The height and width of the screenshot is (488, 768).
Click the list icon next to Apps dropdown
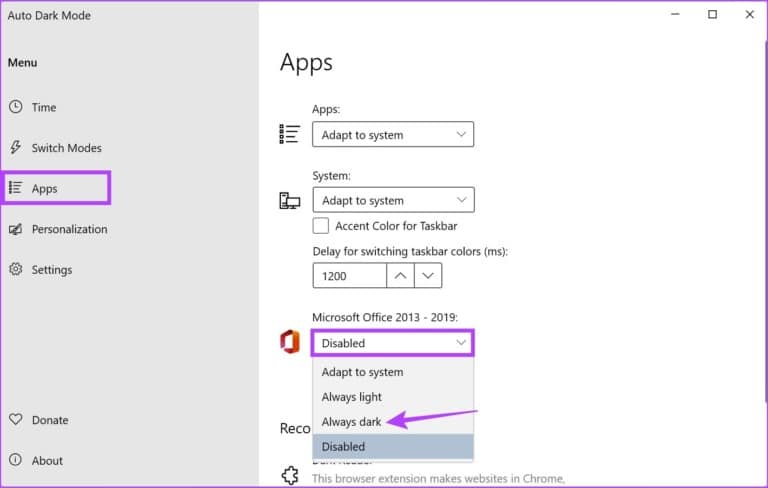[x=289, y=134]
